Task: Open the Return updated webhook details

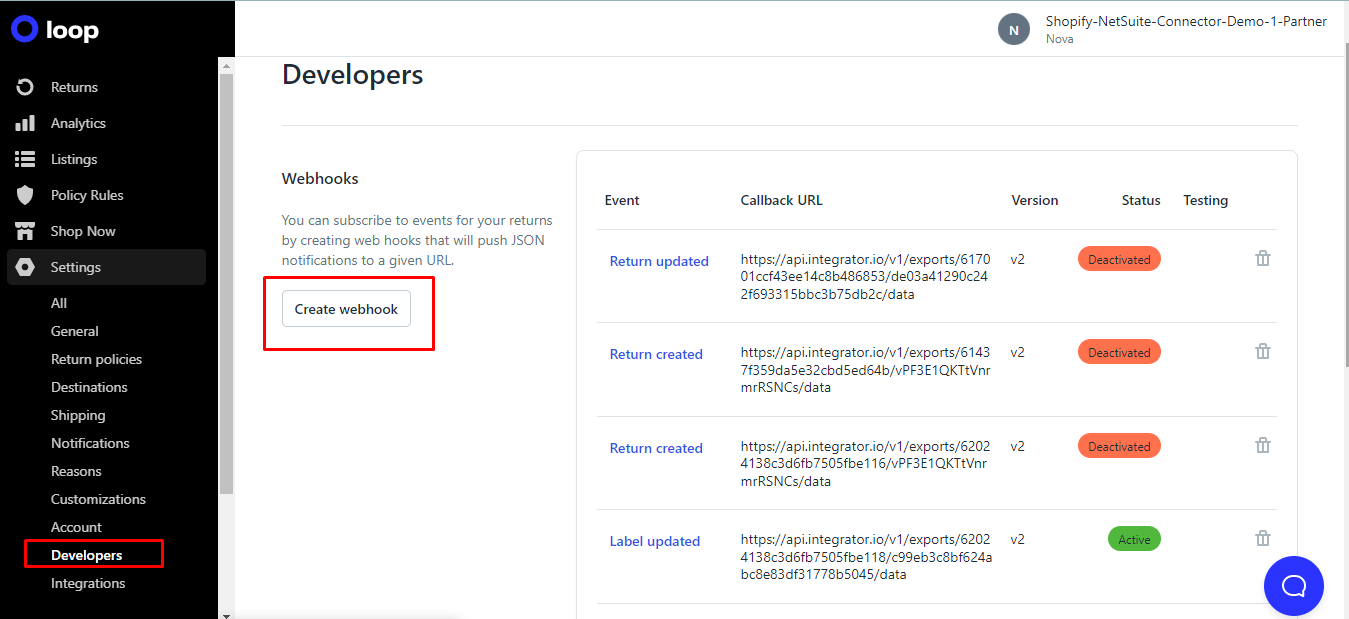Action: pyautogui.click(x=659, y=261)
